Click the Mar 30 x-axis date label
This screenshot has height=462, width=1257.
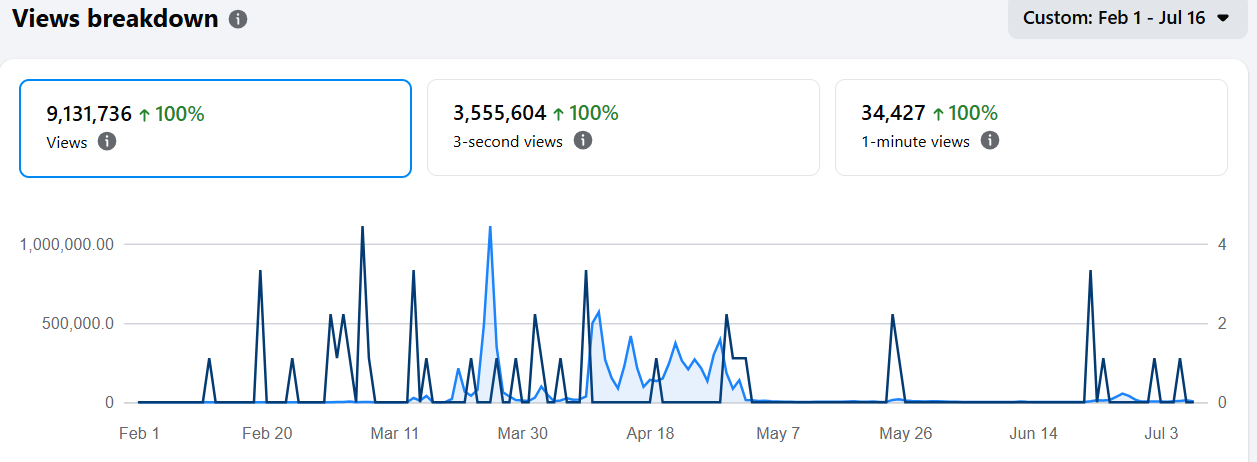pos(523,433)
